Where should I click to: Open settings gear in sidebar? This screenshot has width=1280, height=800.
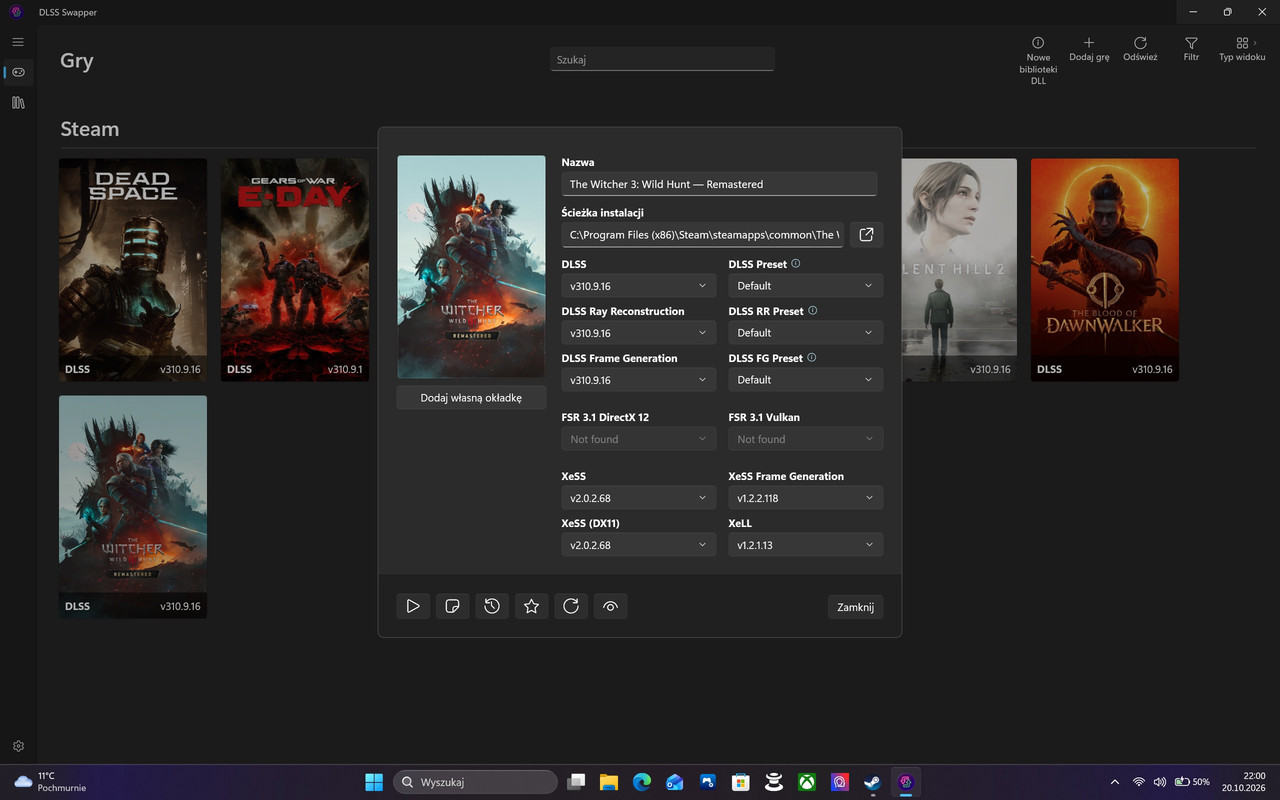[18, 746]
